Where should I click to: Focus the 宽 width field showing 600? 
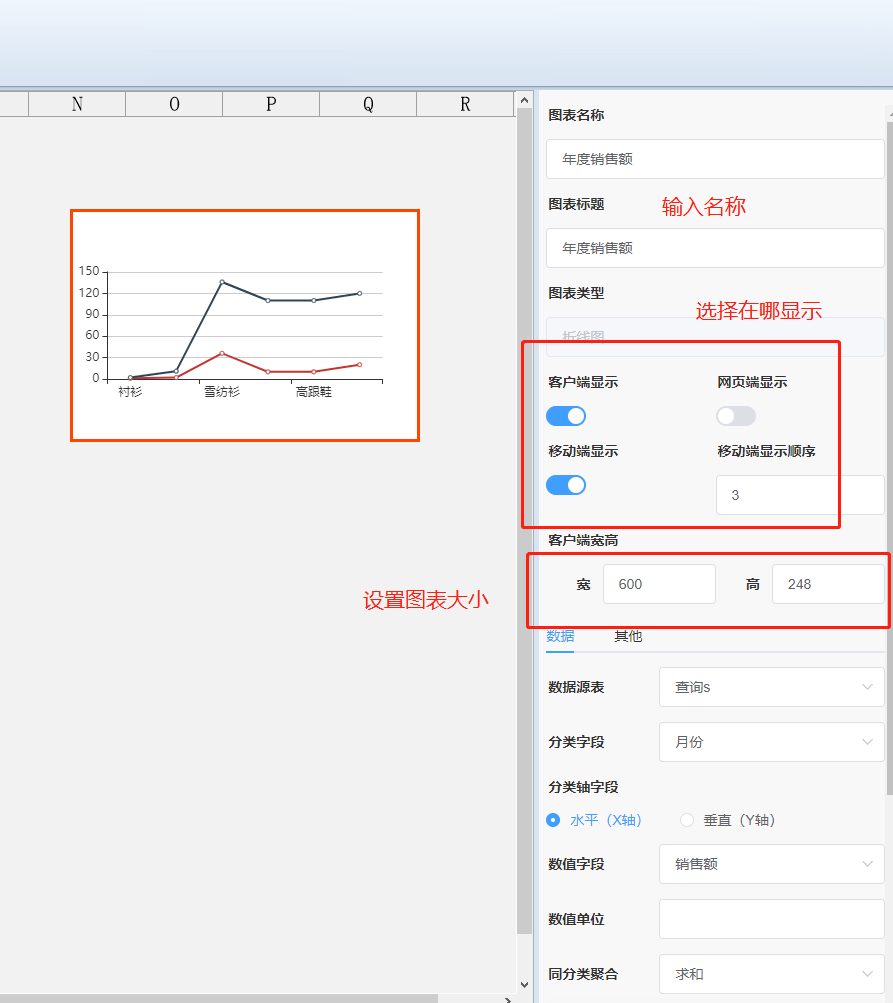[x=659, y=584]
